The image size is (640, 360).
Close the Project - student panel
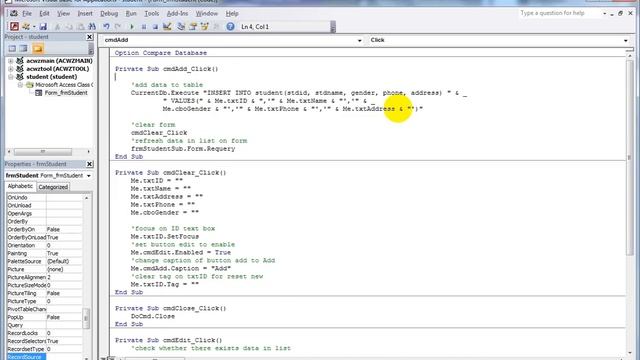[89, 37]
